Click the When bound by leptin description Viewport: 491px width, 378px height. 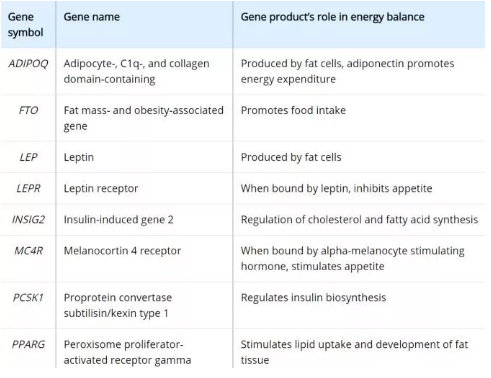(x=336, y=189)
